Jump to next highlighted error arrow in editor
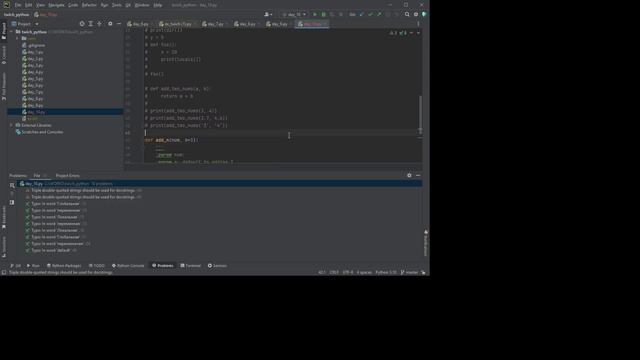The width and height of the screenshot is (640, 360). tap(418, 33)
